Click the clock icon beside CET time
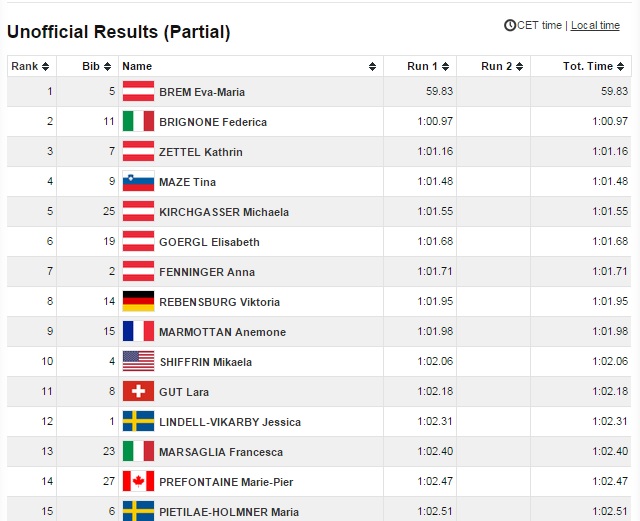Viewport: 640px width, 521px height. coord(510,26)
